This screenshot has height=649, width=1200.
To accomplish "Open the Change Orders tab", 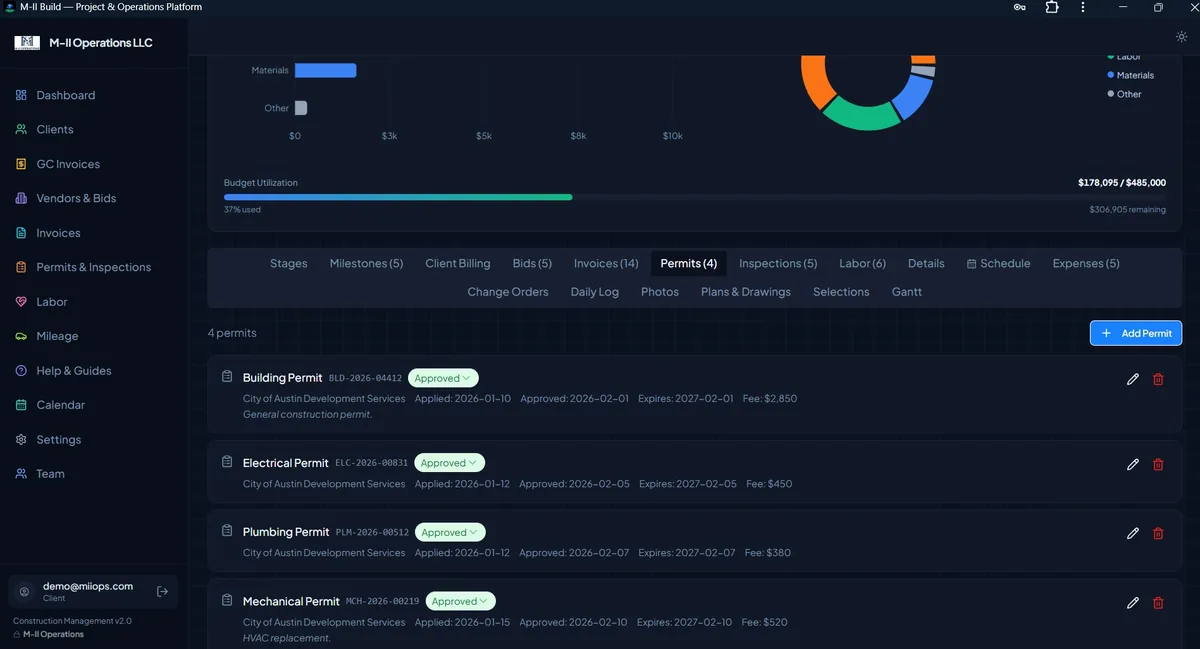I will (508, 292).
